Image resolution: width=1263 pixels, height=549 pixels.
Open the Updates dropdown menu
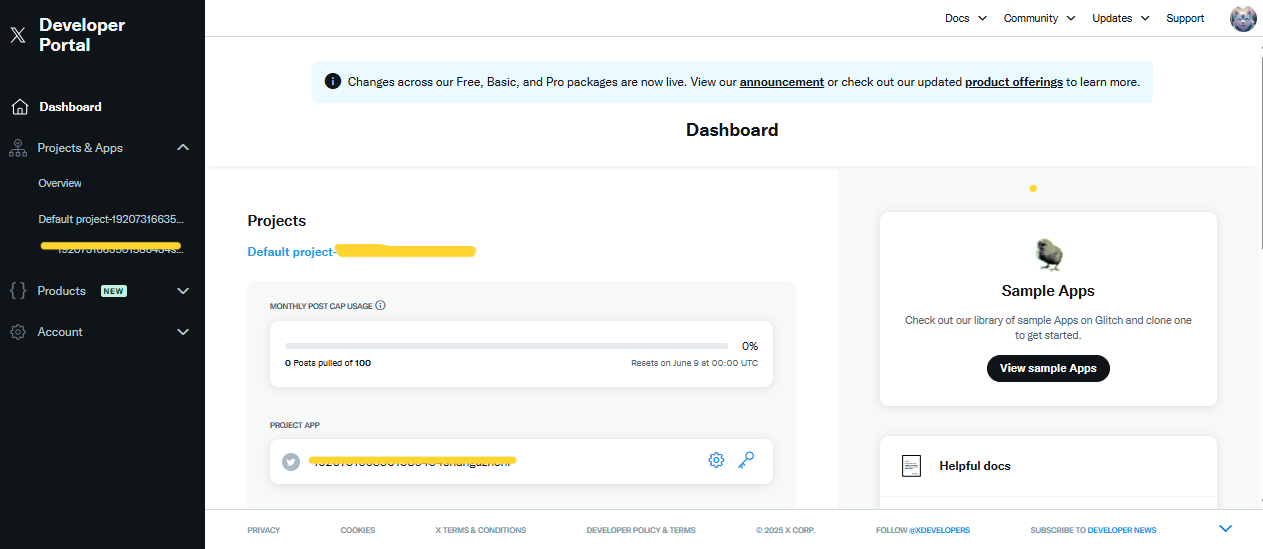point(1121,18)
